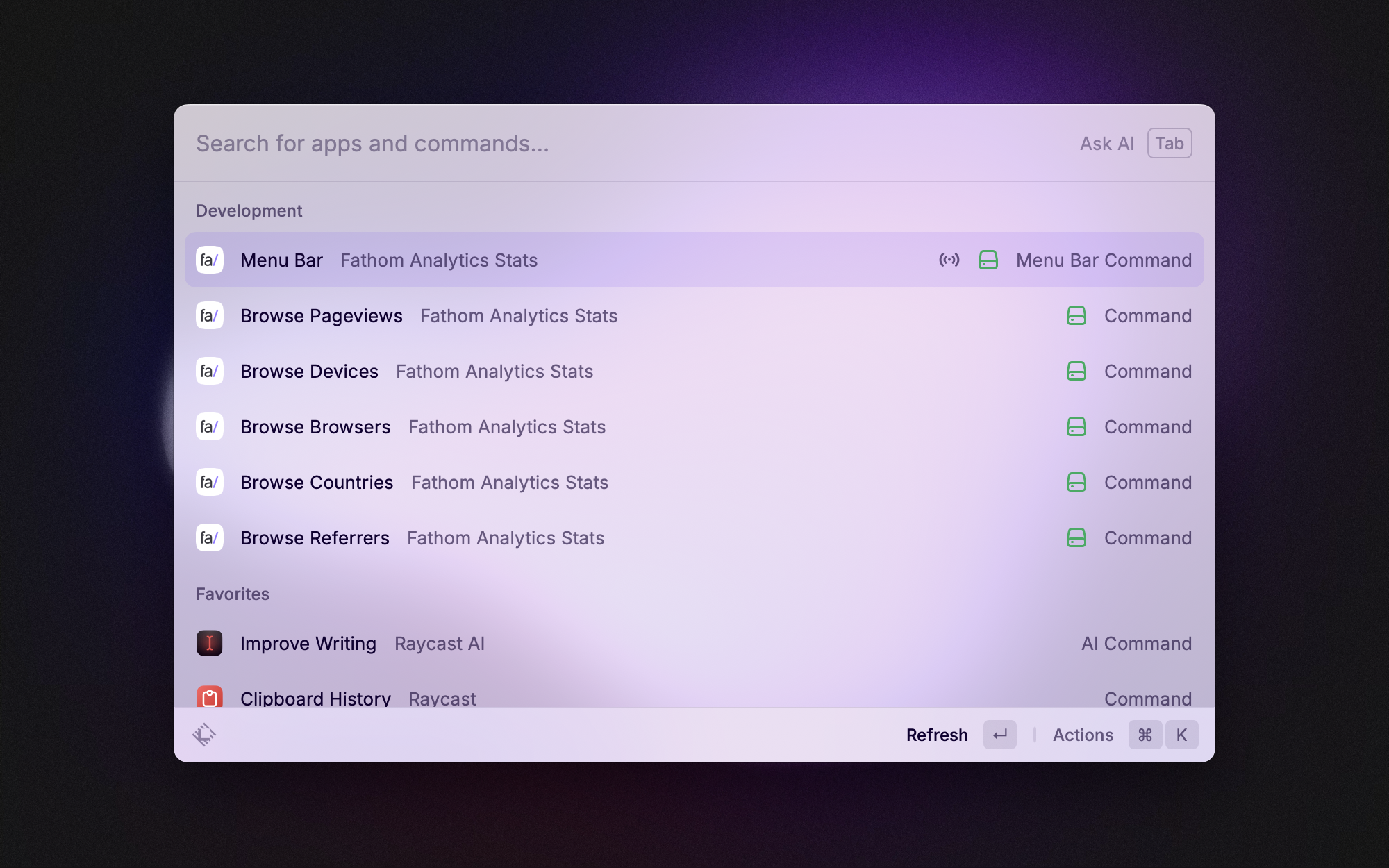The height and width of the screenshot is (868, 1389).
Task: Click the Clipboard History clipboard icon
Action: (209, 697)
